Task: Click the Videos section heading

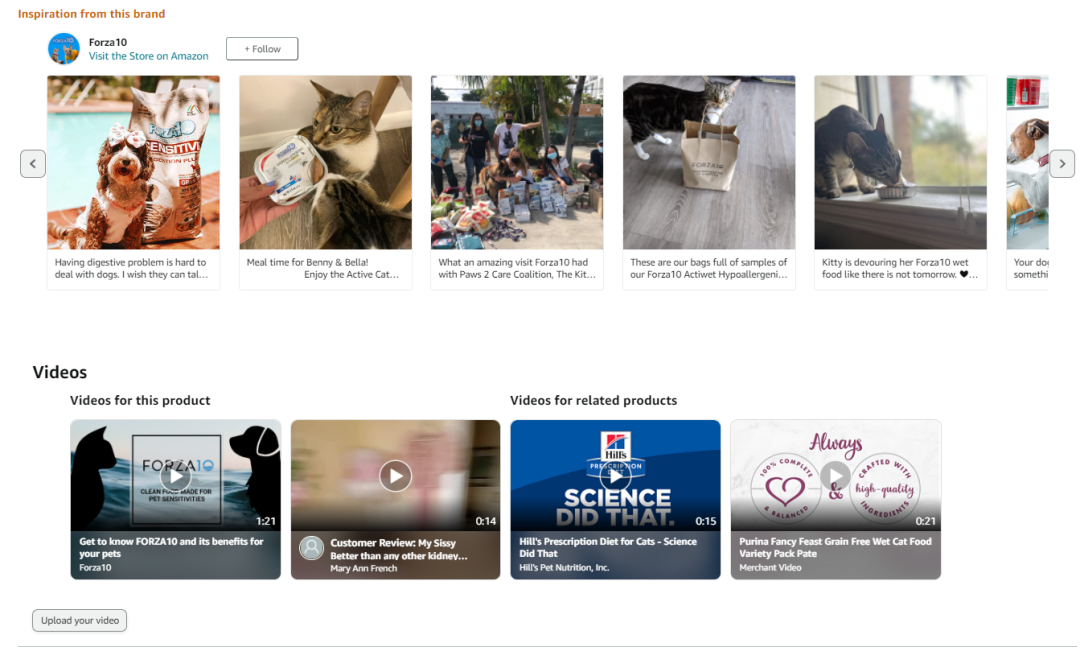Action: point(60,372)
